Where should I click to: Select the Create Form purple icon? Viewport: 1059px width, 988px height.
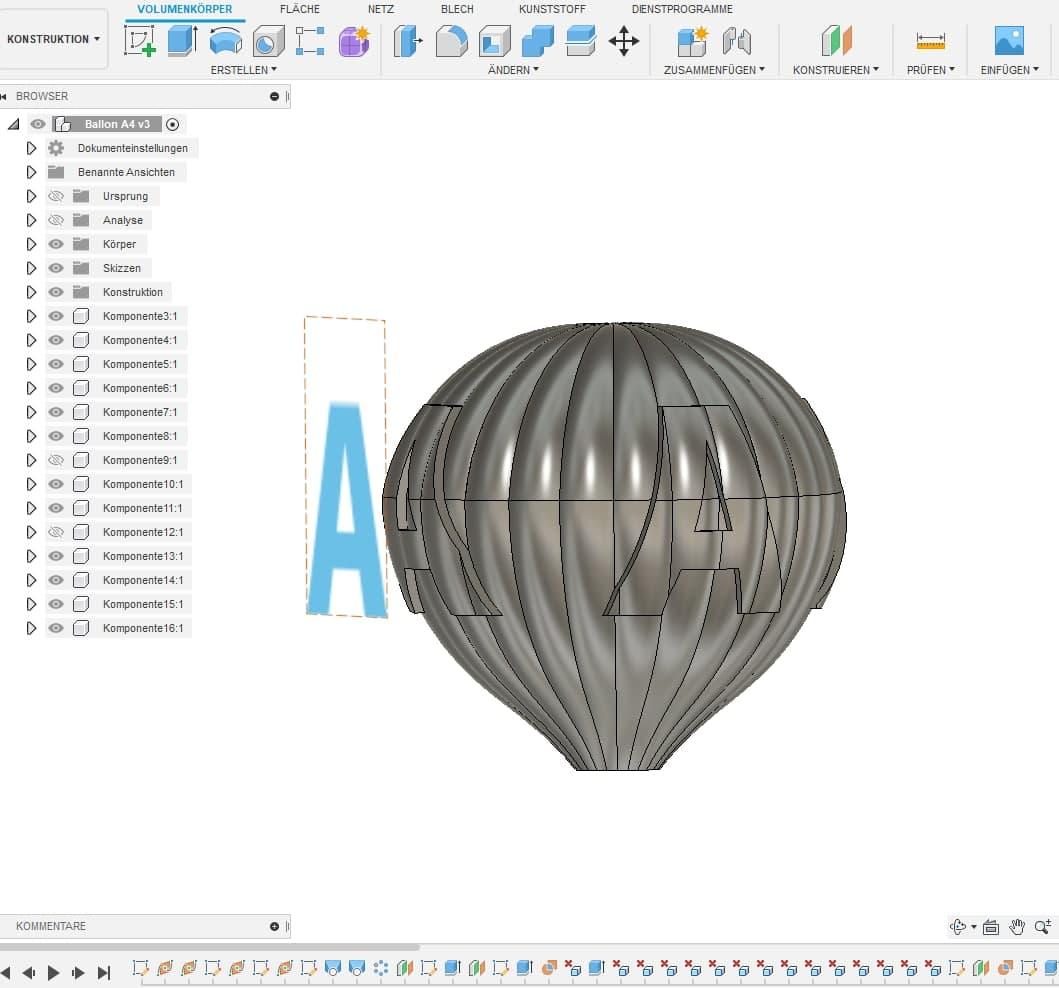(354, 41)
